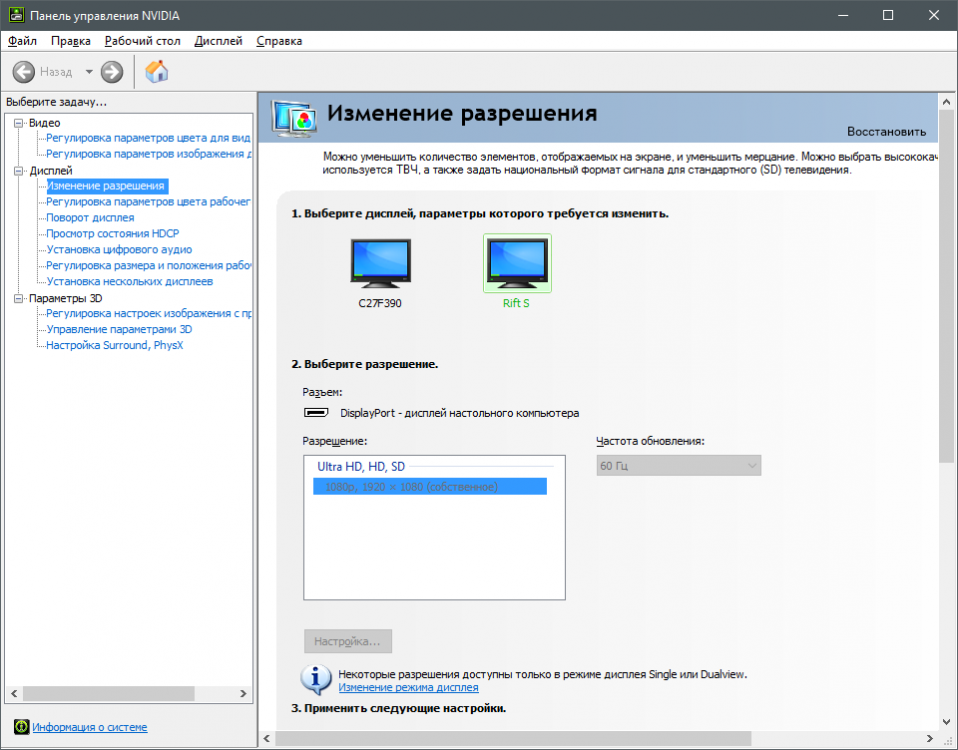This screenshot has width=958, height=750.
Task: Go back with the Назад arrow icon
Action: coord(24,72)
